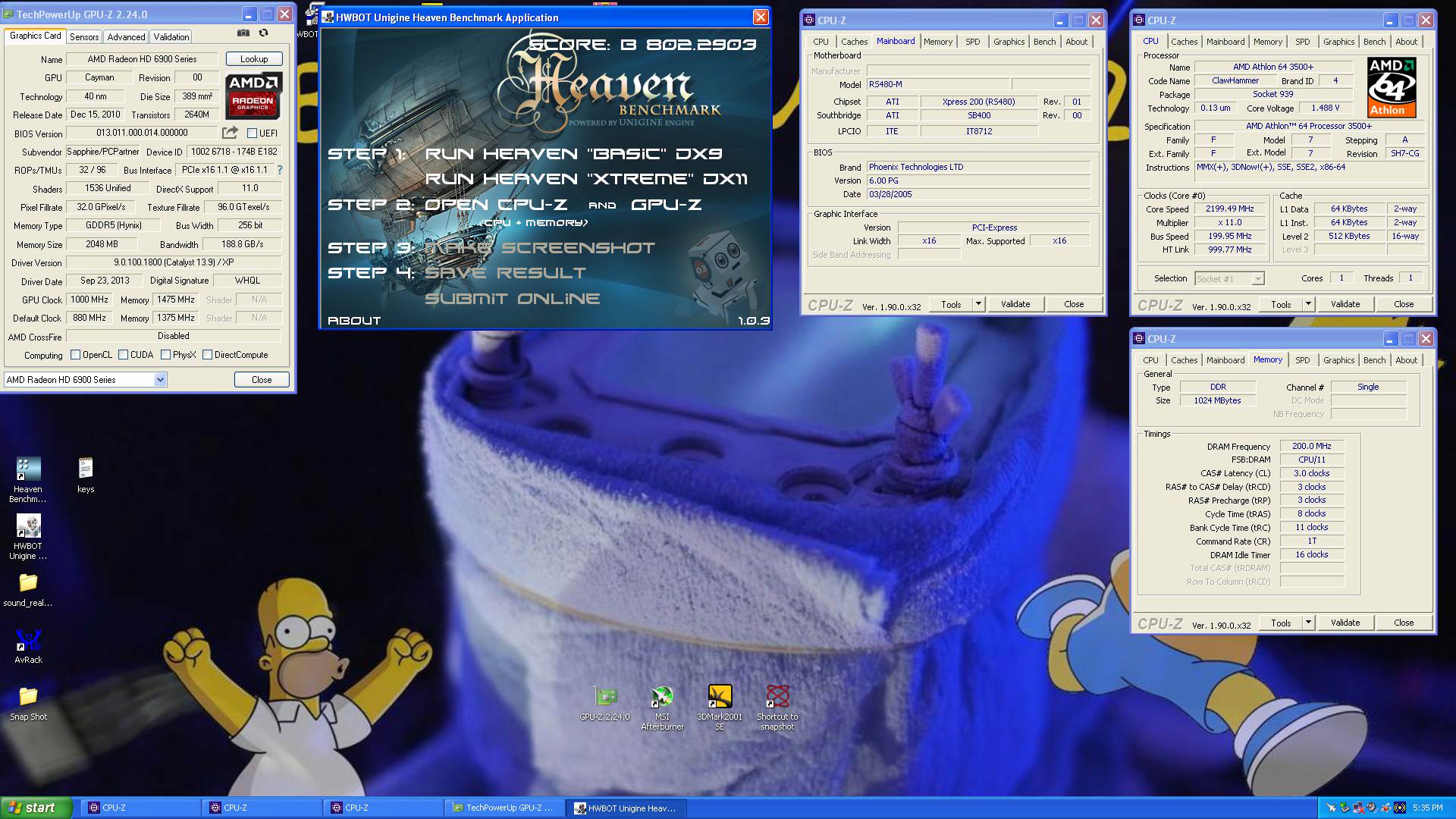Switch to the Advanced tab in GPU-Z

coord(126,37)
